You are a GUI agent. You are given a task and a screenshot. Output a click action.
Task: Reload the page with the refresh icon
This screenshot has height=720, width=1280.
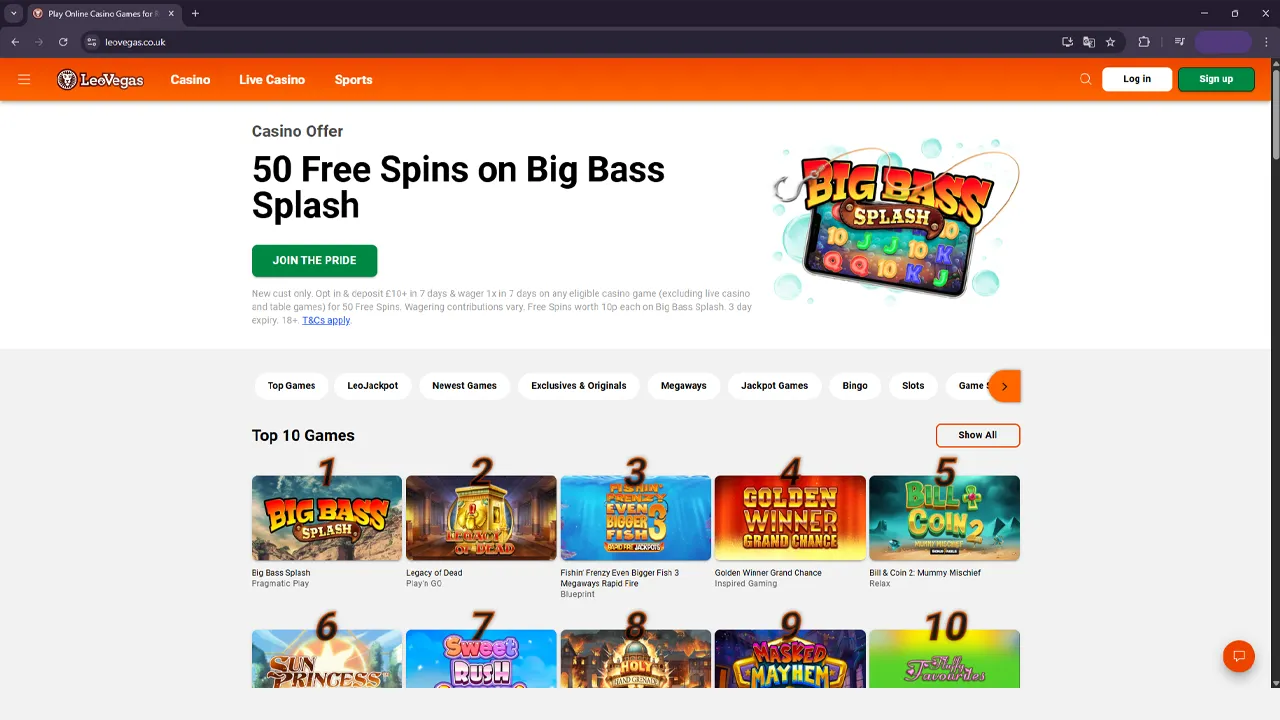[x=63, y=42]
